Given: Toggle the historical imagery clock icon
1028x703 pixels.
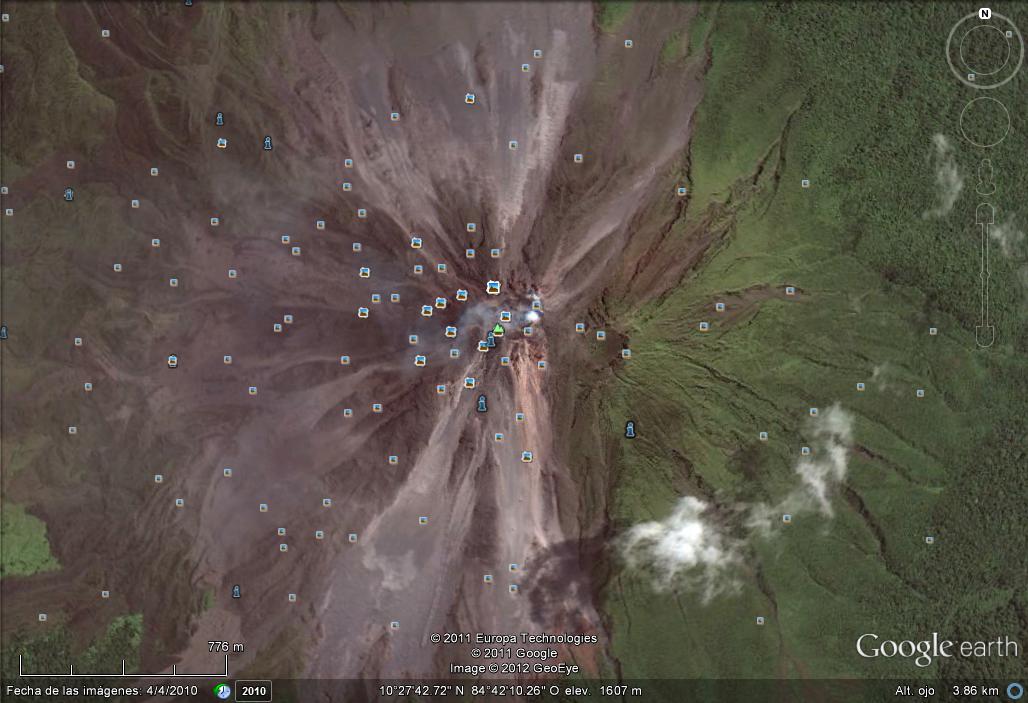Looking at the screenshot, I should 223,691.
